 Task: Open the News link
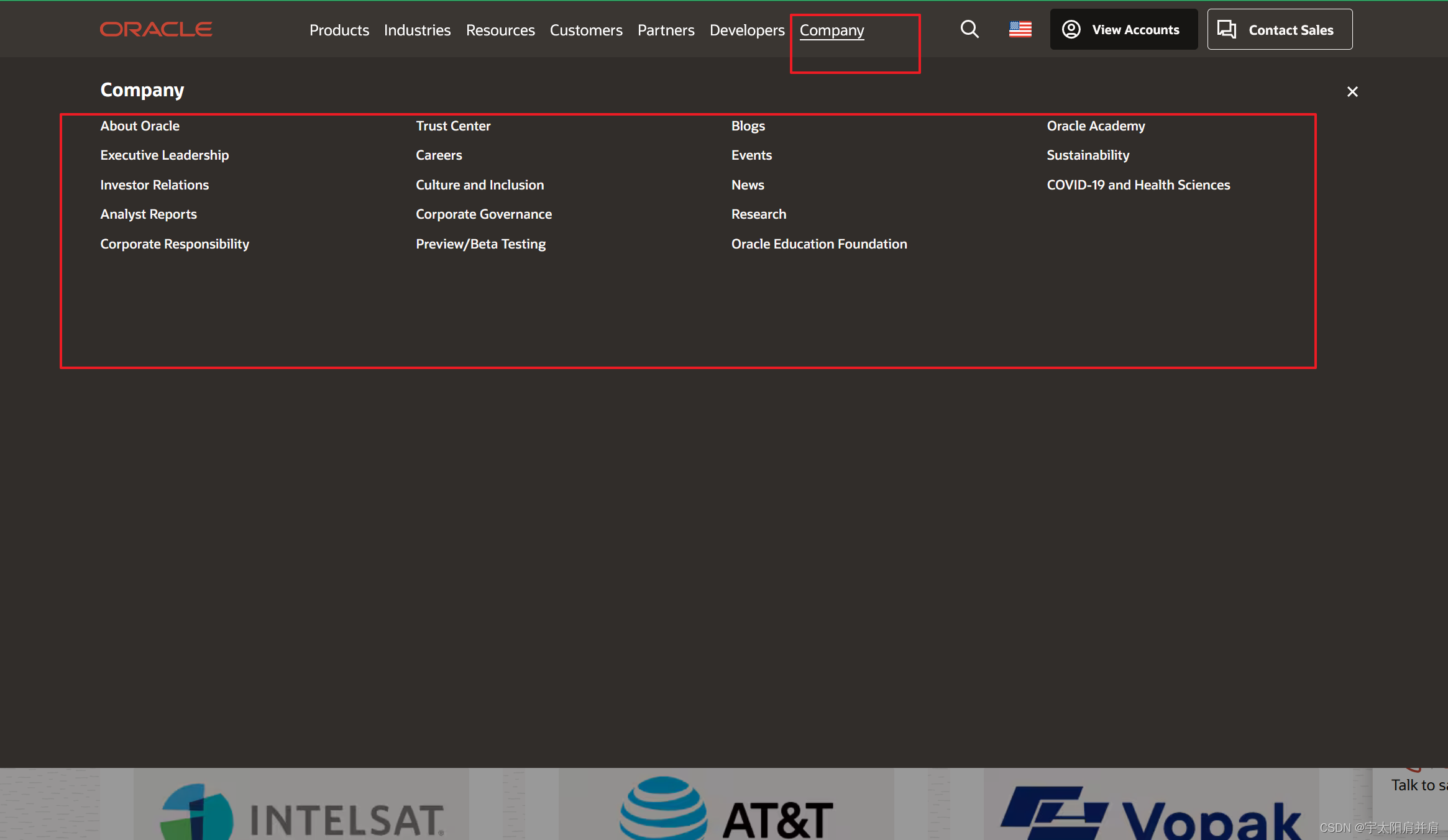748,185
